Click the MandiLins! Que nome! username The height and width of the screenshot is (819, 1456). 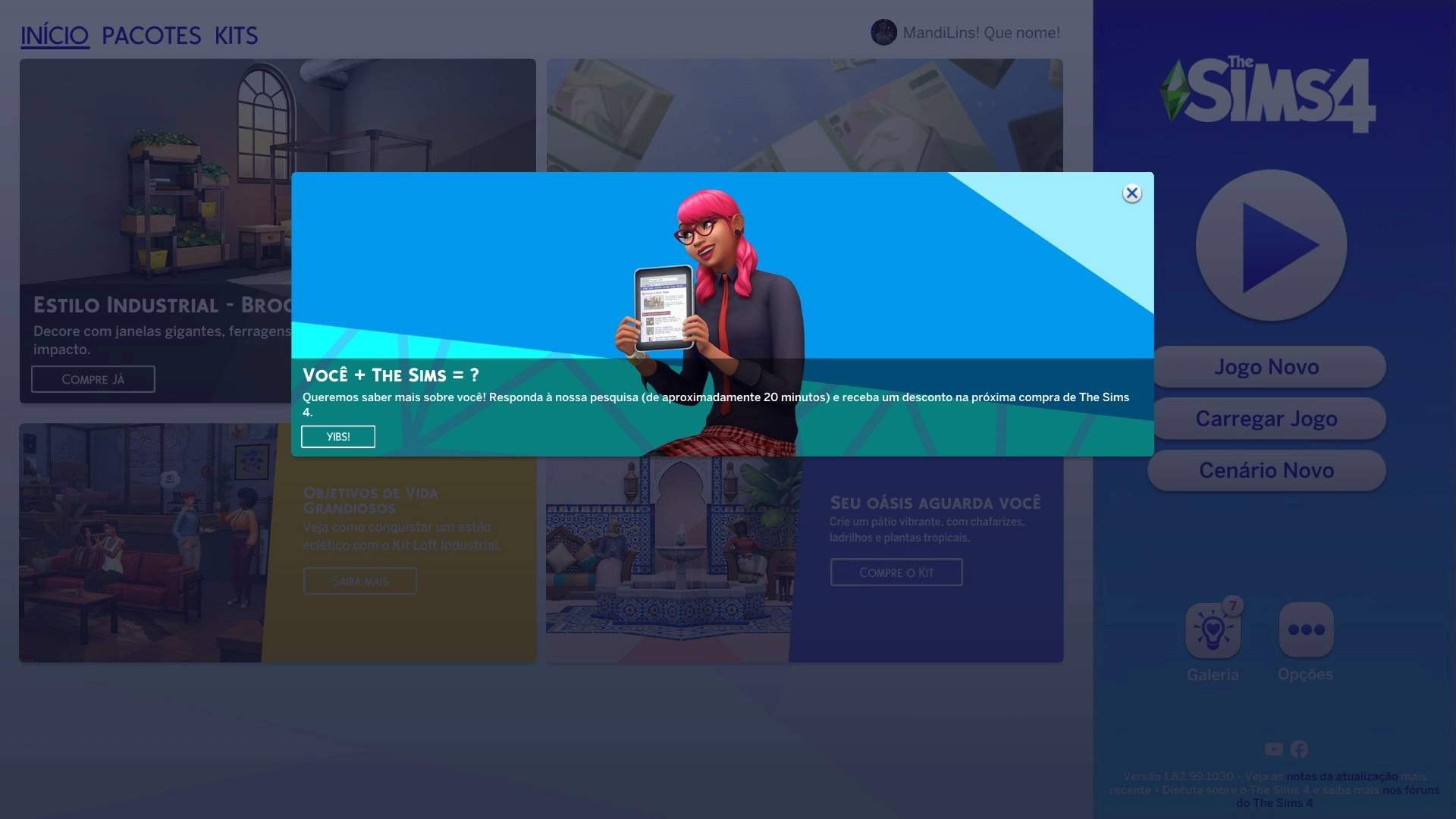pyautogui.click(x=981, y=33)
